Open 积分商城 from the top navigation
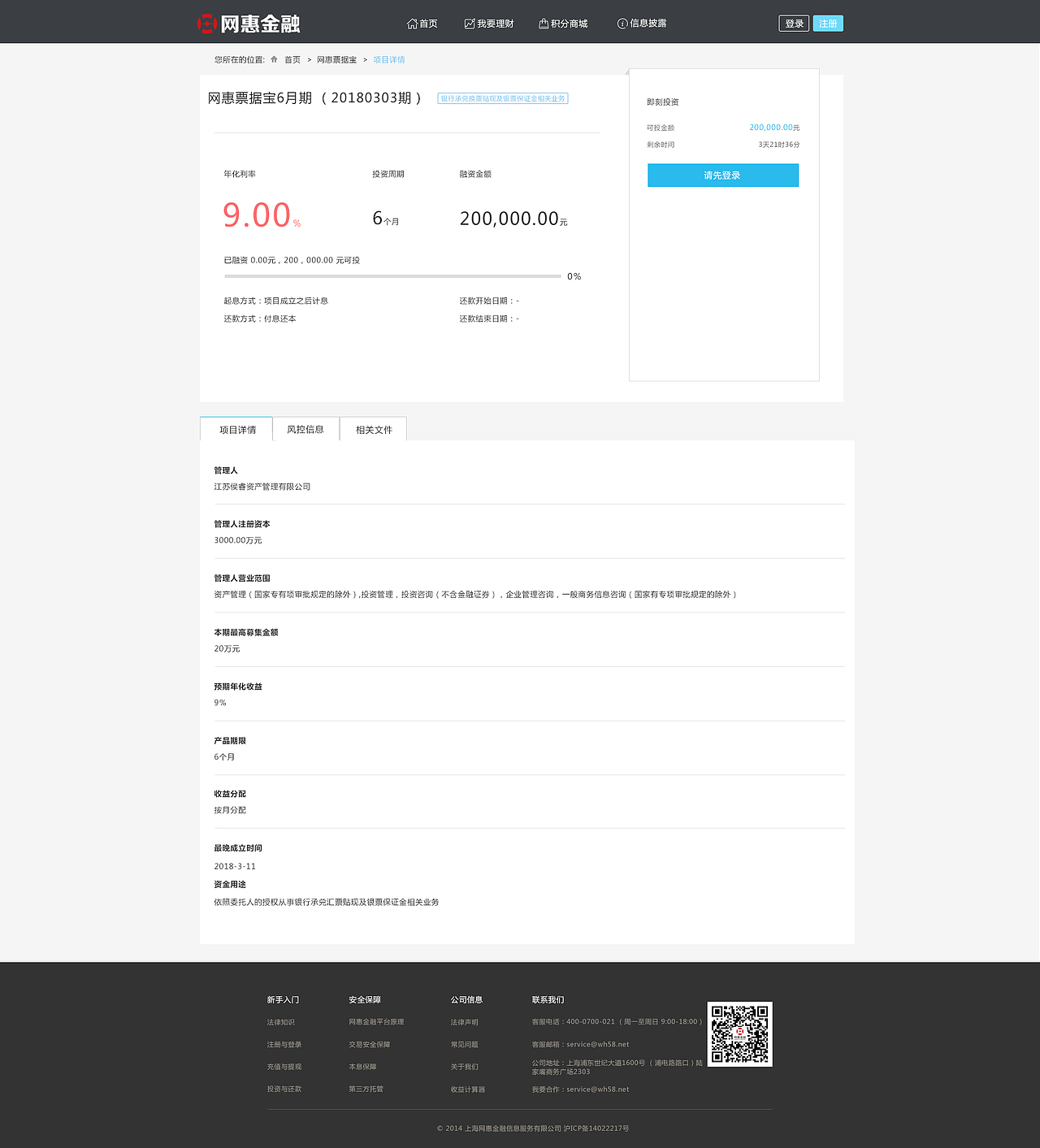 [564, 23]
